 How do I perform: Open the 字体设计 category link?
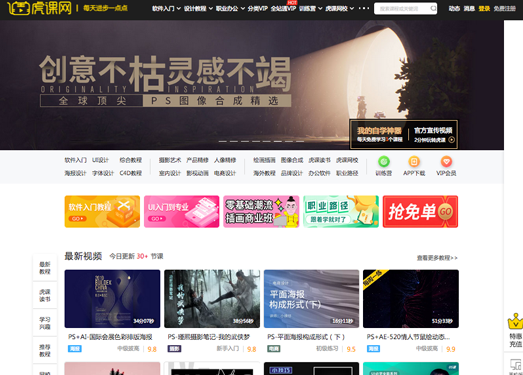tap(103, 173)
